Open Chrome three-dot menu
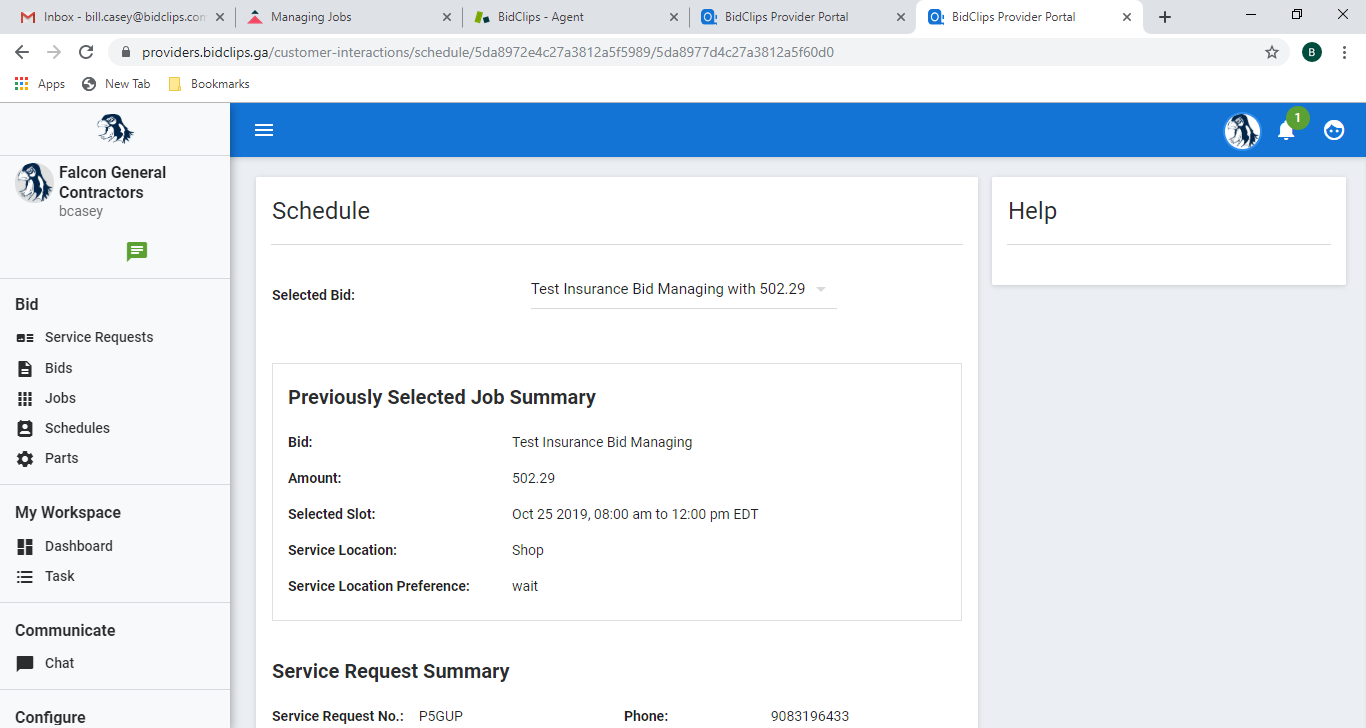The width and height of the screenshot is (1366, 728). (1344, 52)
